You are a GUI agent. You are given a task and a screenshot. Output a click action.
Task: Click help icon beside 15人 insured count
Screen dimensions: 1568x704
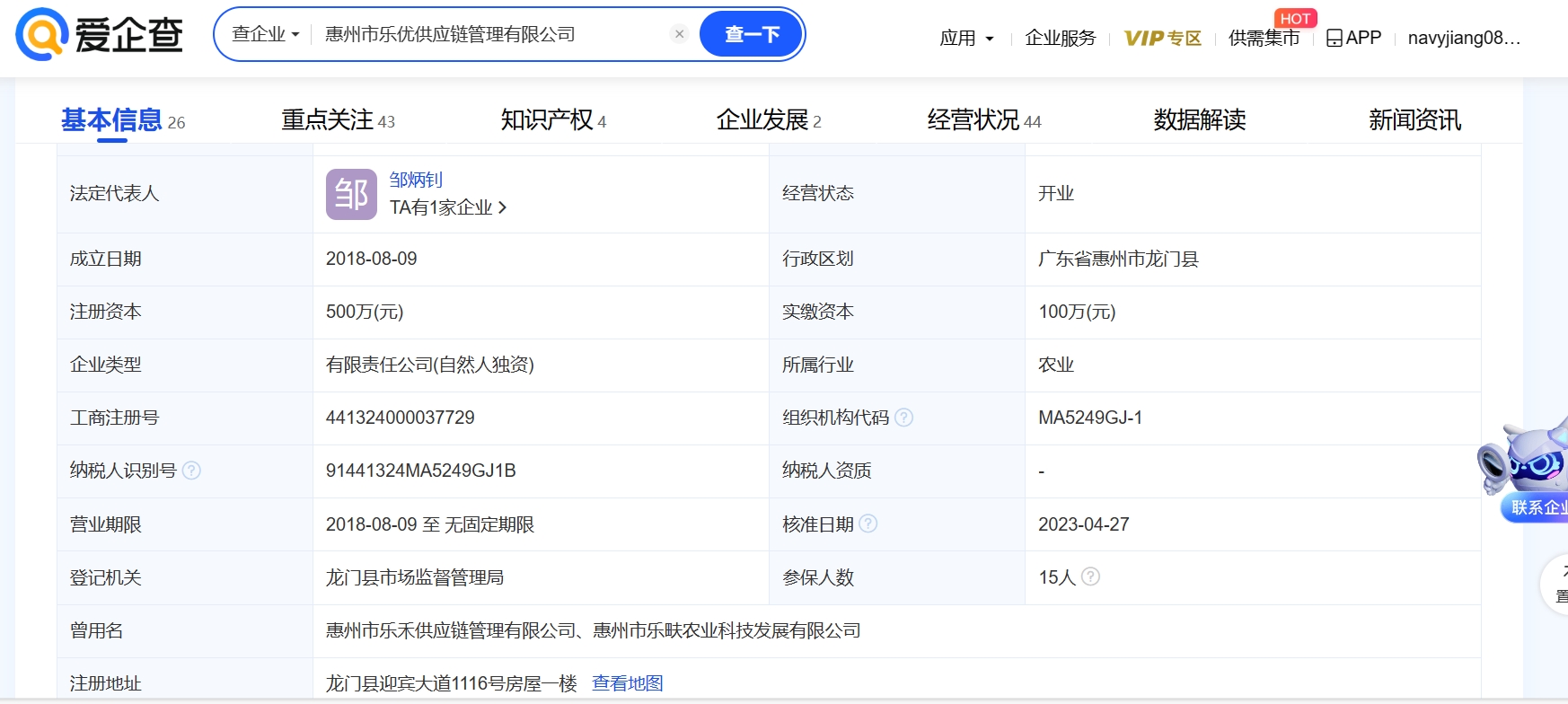coord(1090,576)
